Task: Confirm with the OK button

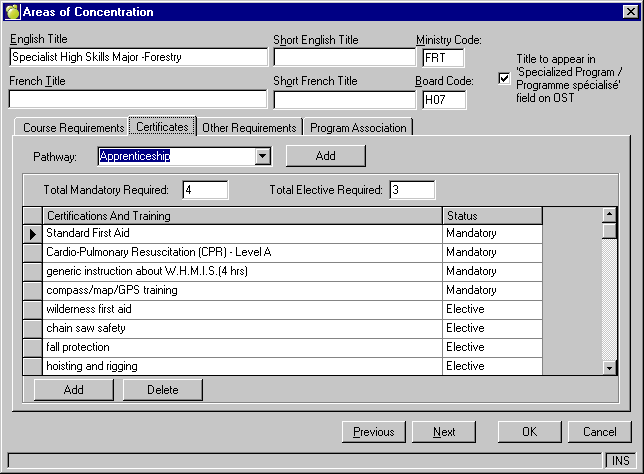Action: click(x=529, y=432)
